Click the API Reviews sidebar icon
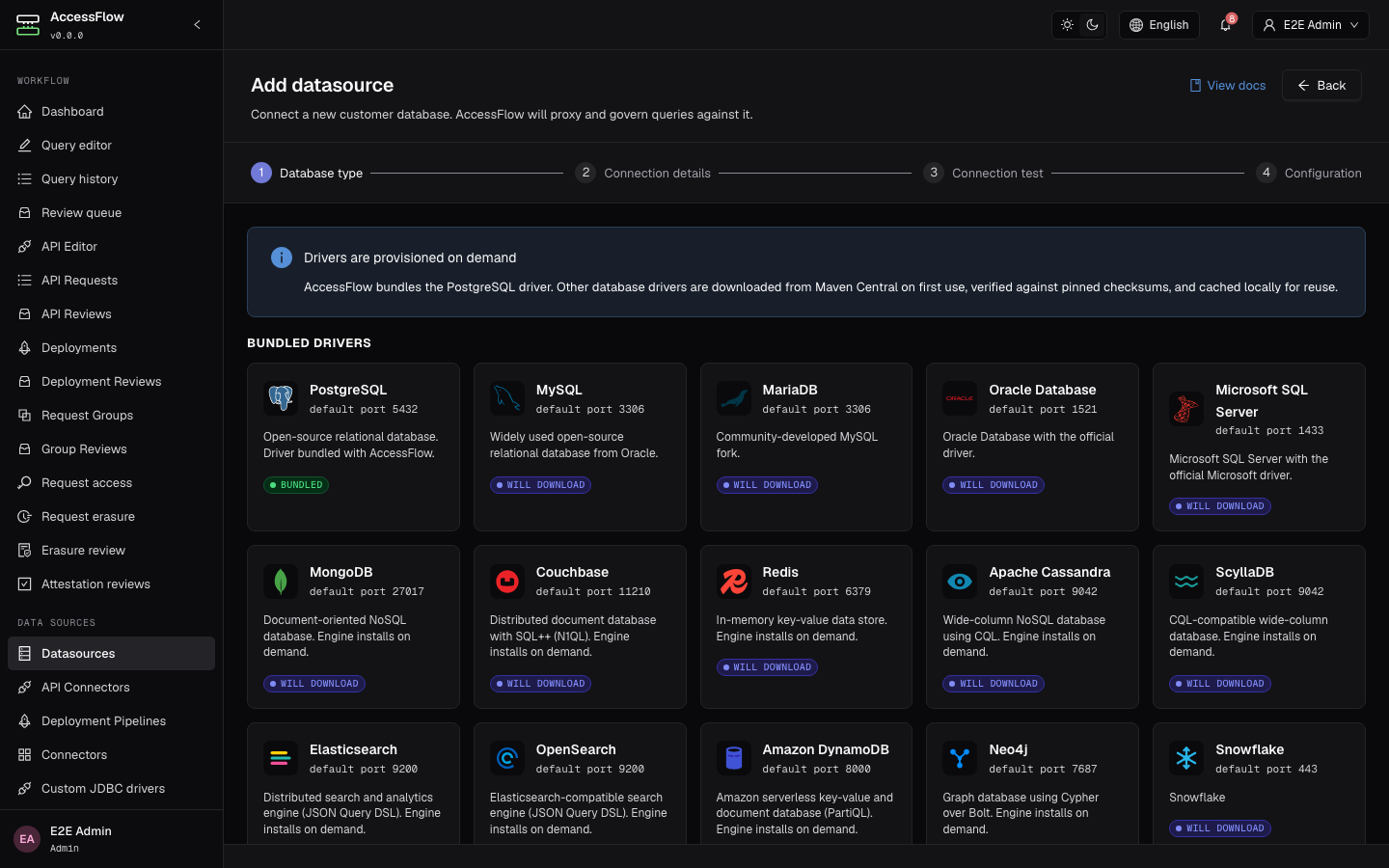 point(25,314)
